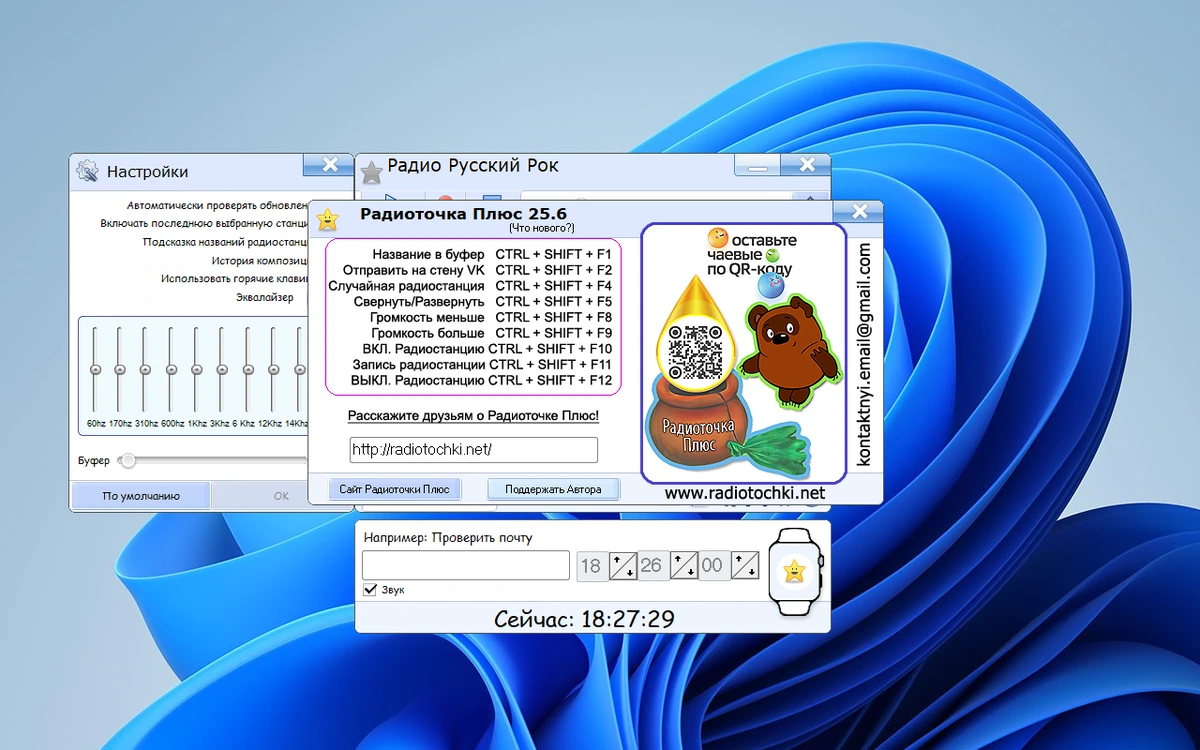Adjust seconds using the third time stepper
Image resolution: width=1200 pixels, height=750 pixels.
coord(745,566)
